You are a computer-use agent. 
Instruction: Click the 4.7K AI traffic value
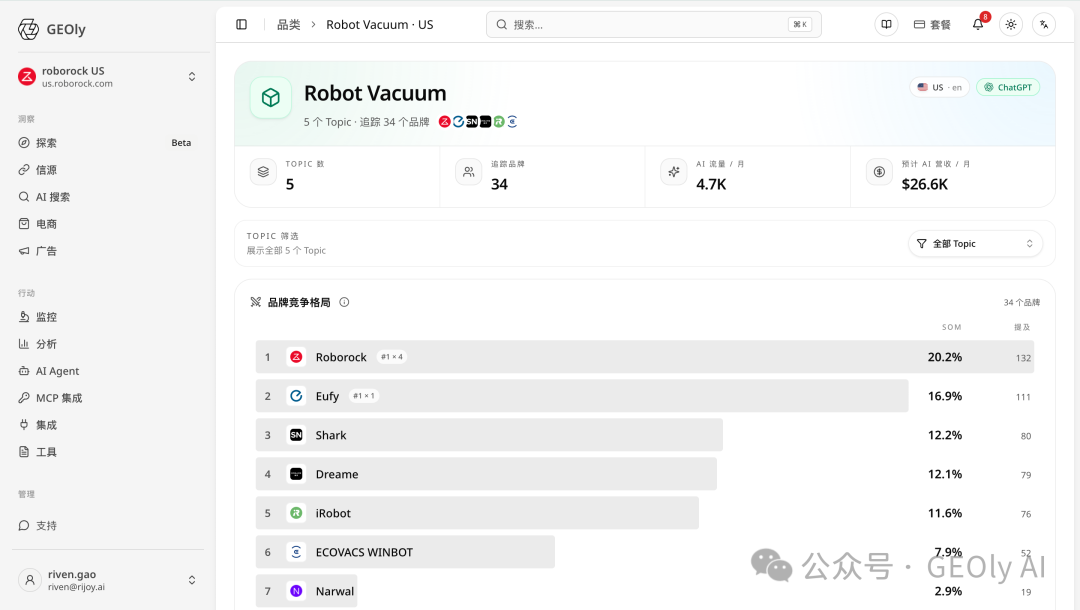pyautogui.click(x=711, y=185)
